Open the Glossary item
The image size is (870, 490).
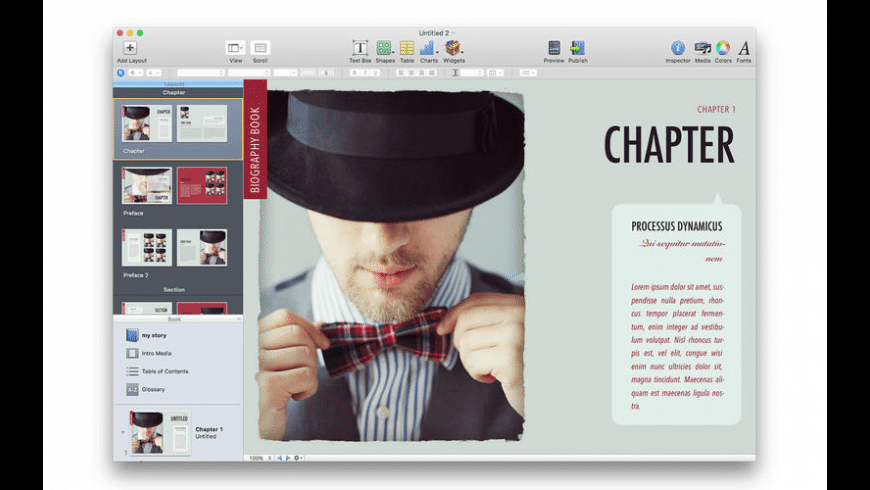pos(153,390)
